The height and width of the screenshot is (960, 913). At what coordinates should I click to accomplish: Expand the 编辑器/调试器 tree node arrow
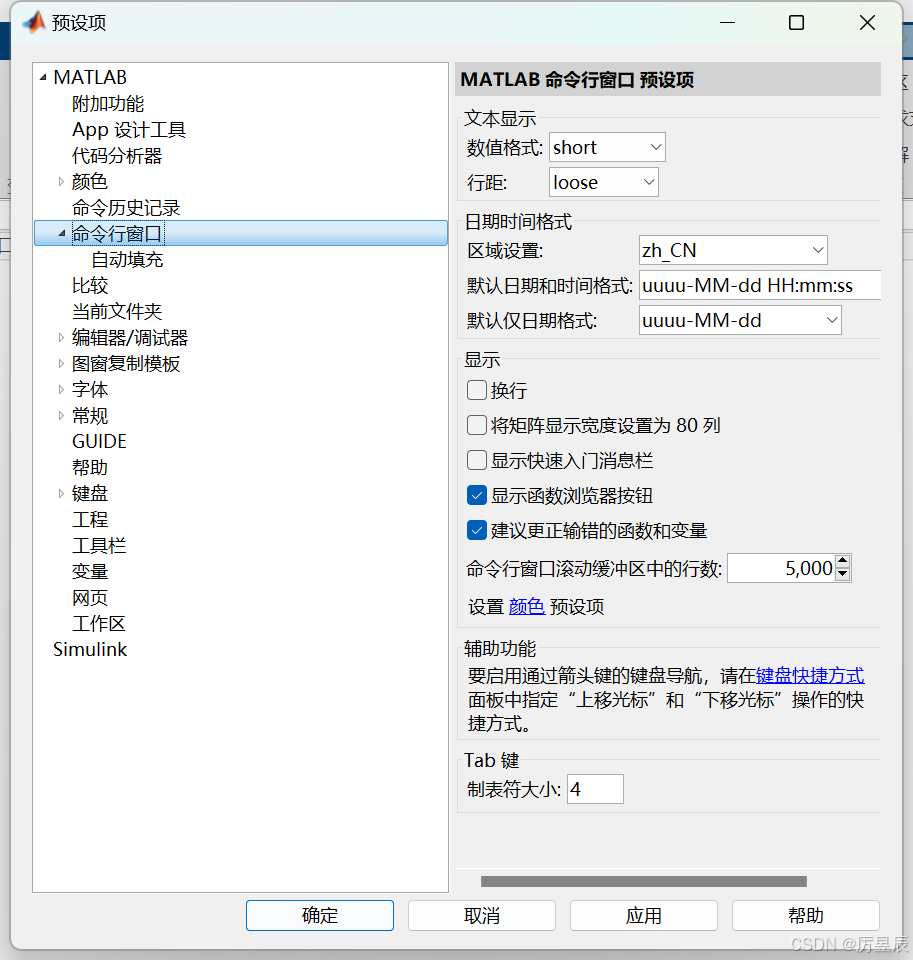[61, 337]
